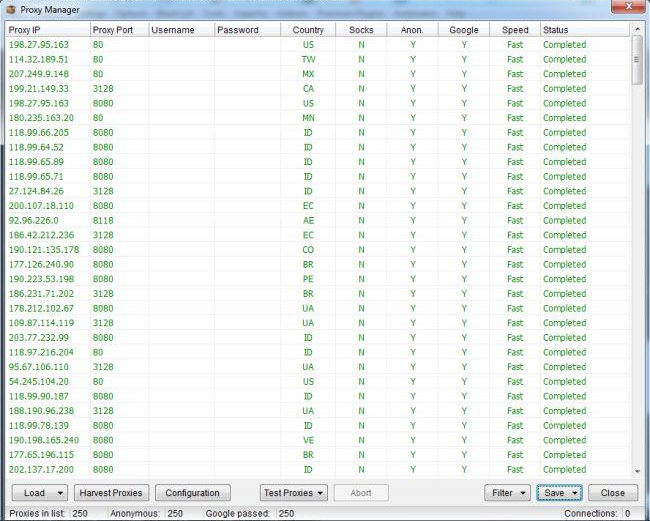
Task: Click the MX country cell
Action: tap(308, 74)
